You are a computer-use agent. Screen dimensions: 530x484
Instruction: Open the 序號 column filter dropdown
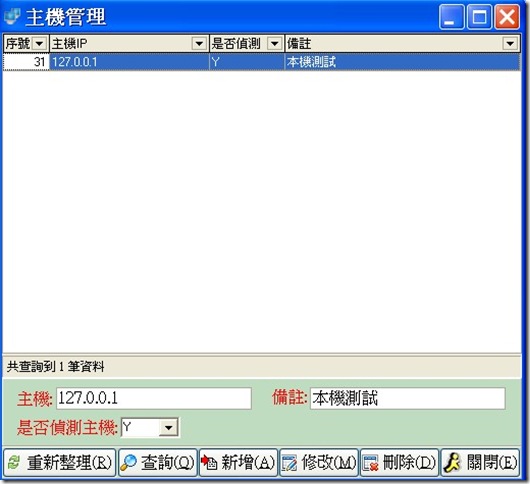[x=40, y=44]
